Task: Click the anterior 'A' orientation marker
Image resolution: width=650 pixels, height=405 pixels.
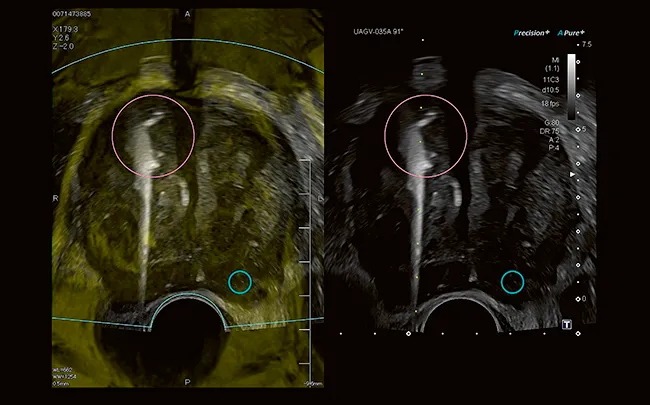Action: [x=187, y=14]
